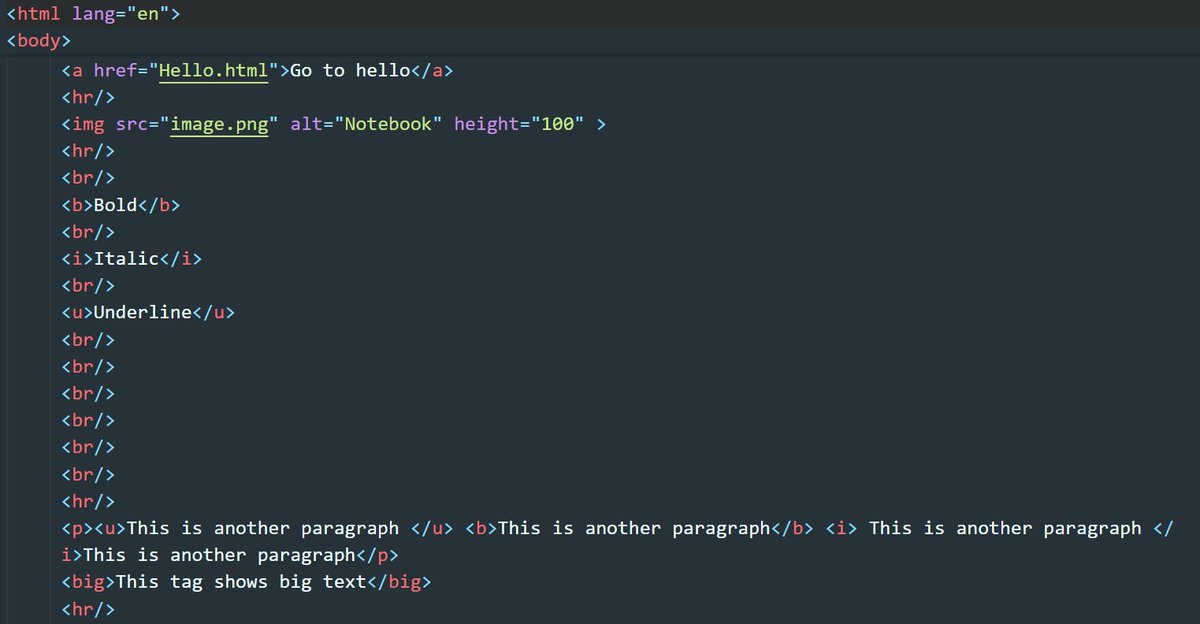Open the underlined Hello.html href link

pyautogui.click(x=213, y=71)
